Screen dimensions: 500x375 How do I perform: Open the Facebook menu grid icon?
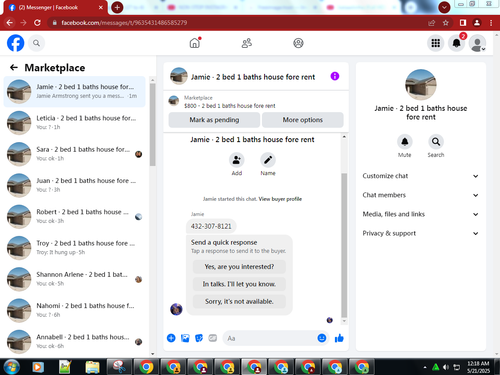[436, 43]
